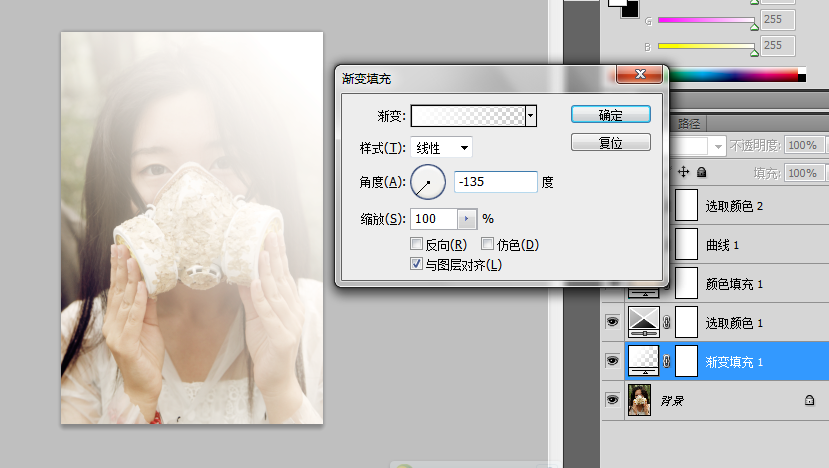
Task: Select the 曲线 1 layer name
Action: 722,245
